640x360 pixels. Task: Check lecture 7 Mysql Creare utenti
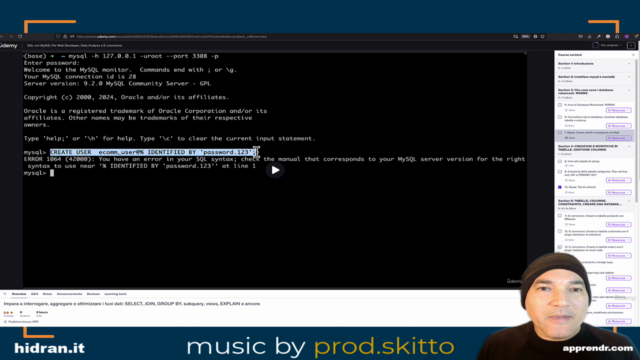coord(560,133)
